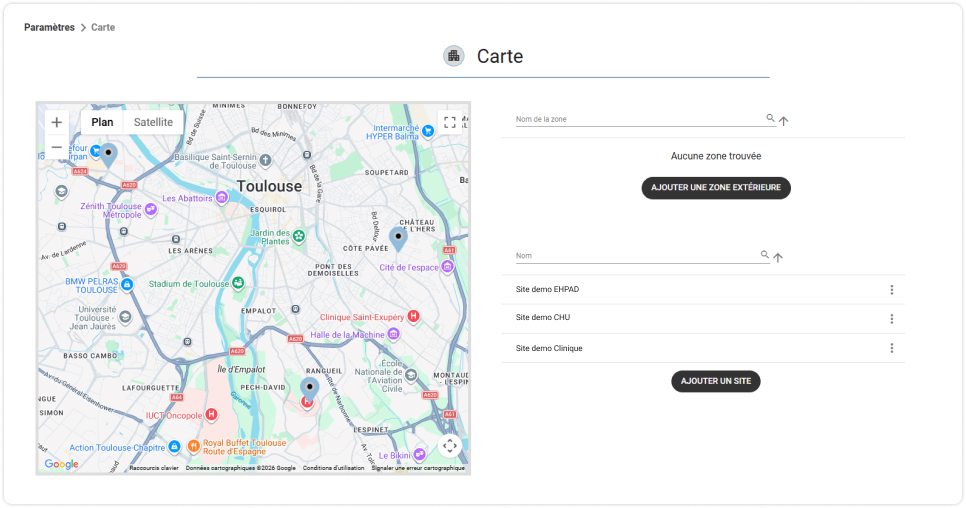
Task: Open Raccourcis clavier map link
Action: (x=154, y=468)
